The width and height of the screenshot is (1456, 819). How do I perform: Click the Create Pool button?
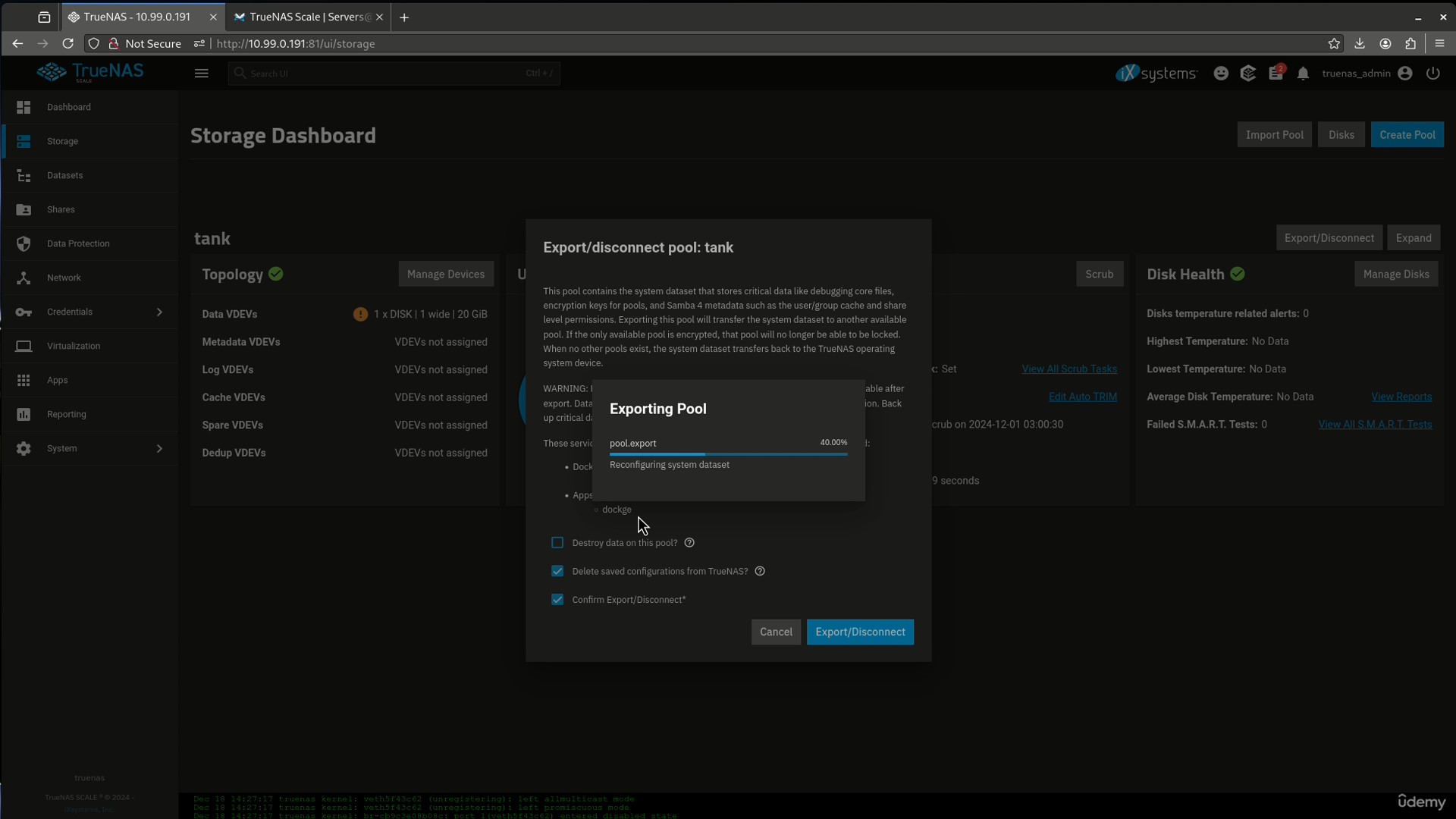tap(1407, 135)
